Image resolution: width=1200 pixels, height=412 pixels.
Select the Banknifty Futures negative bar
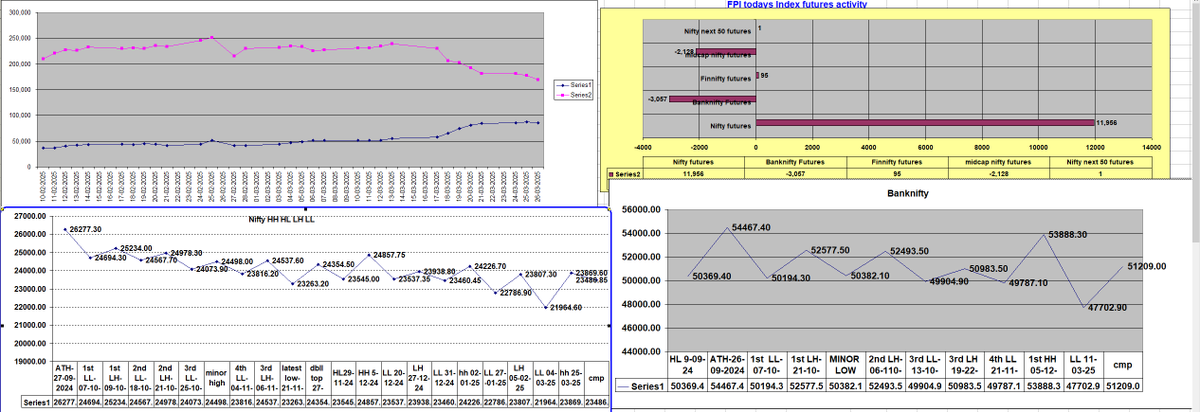712,100
